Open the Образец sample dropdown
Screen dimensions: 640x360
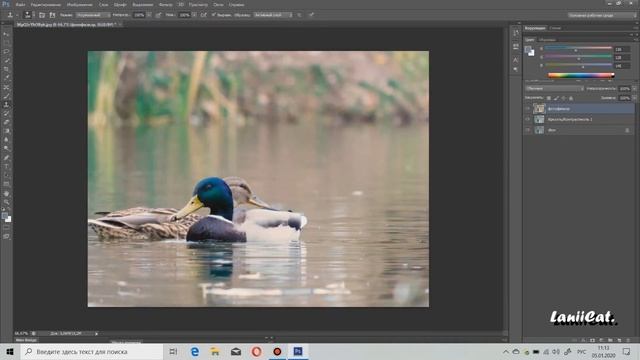click(273, 15)
